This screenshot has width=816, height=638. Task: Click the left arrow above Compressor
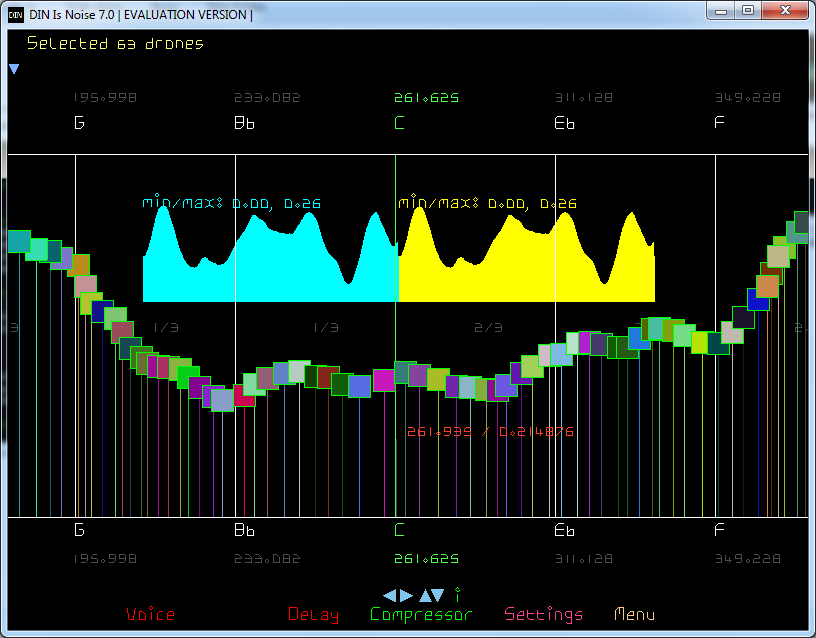click(390, 595)
